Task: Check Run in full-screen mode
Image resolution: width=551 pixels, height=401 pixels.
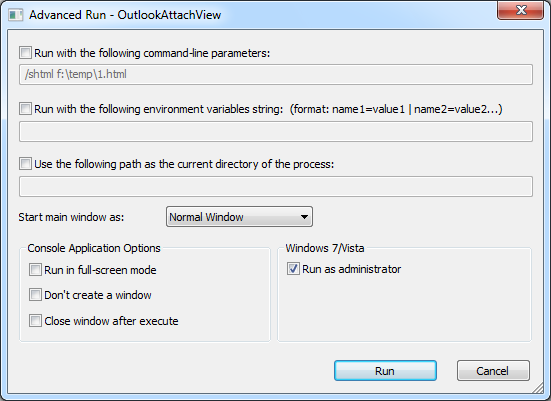Action: 35,270
